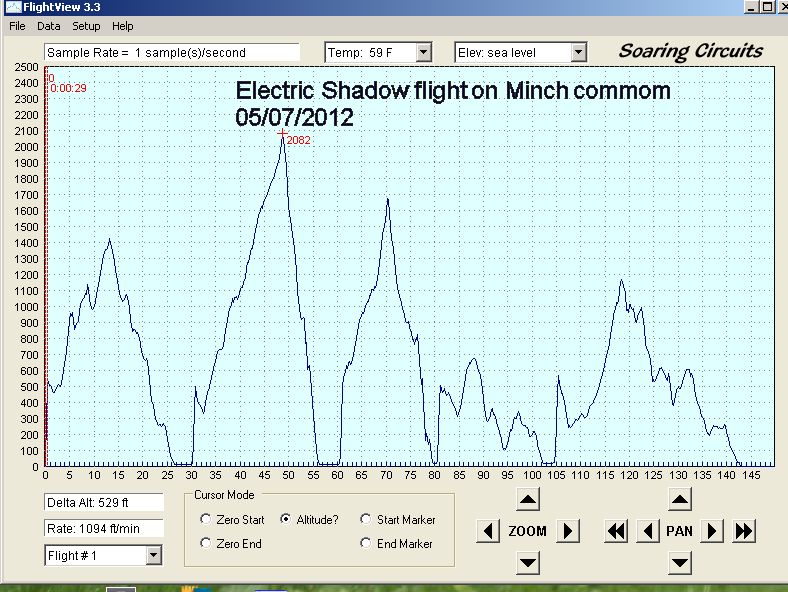Screen dimensions: 788x592
Task: Click the ZOOM down arrow button
Action: pos(528,562)
